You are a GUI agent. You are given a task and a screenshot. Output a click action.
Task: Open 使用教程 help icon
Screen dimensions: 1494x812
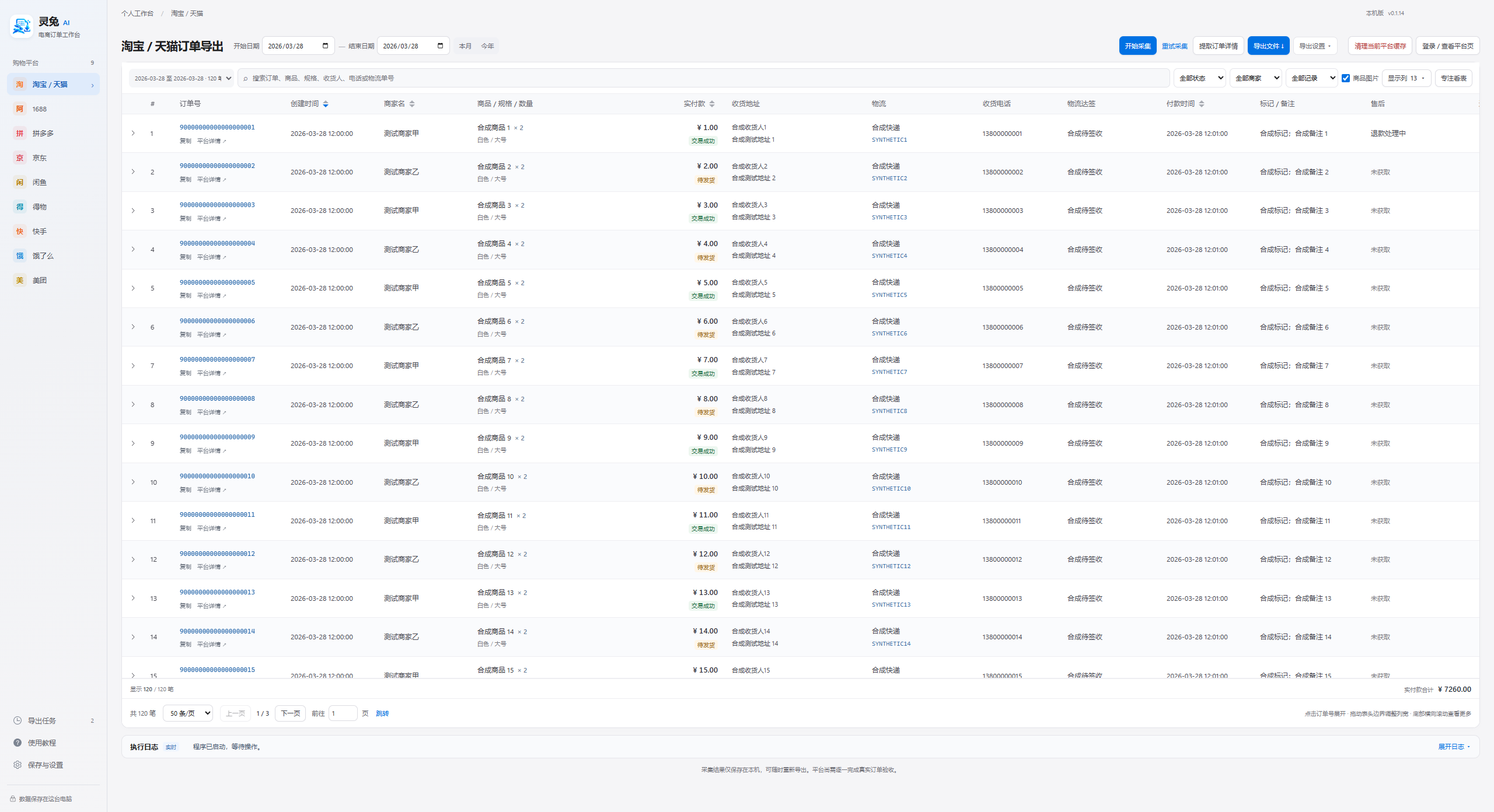click(x=18, y=743)
